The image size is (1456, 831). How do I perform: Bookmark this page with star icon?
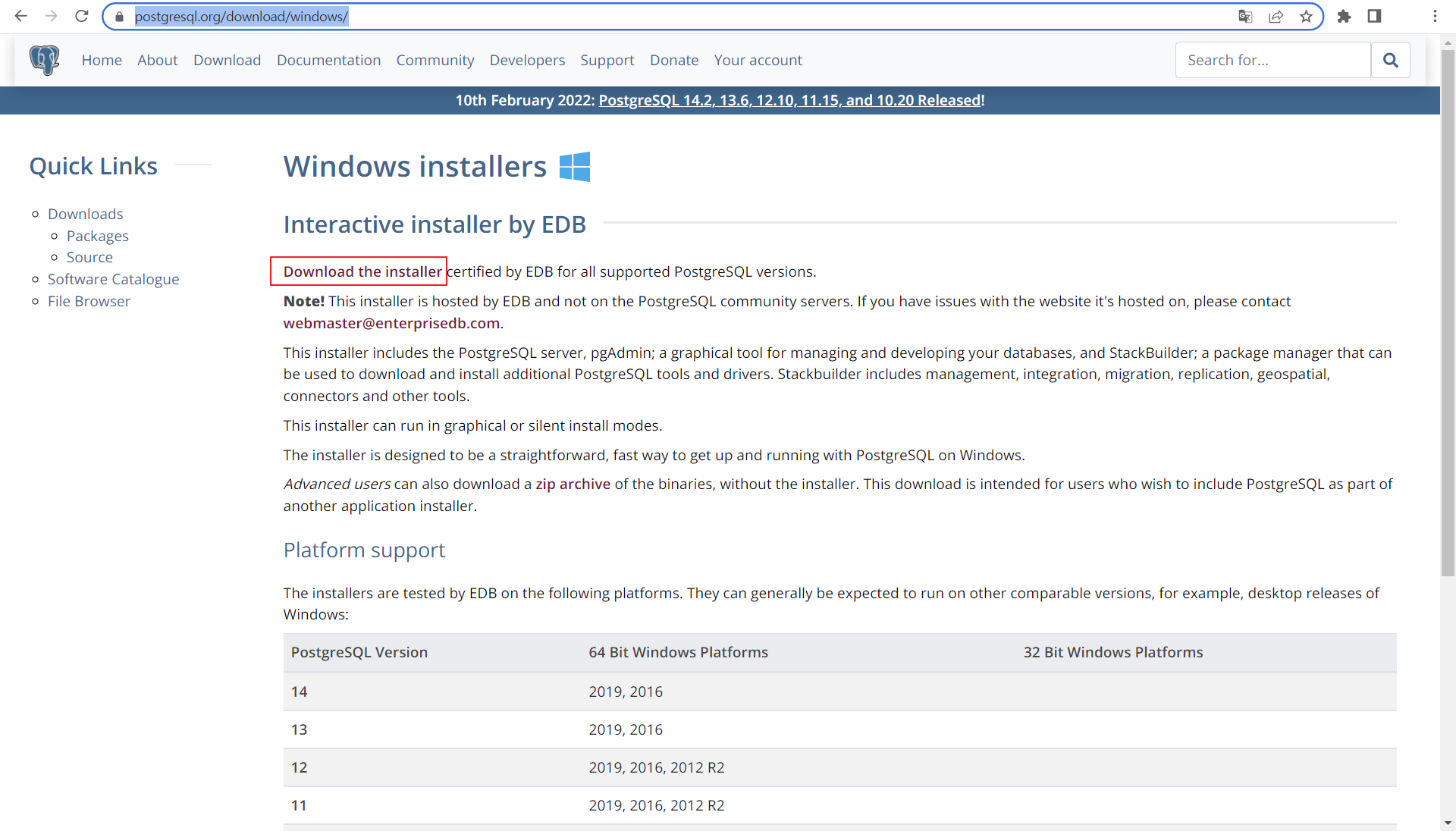click(1306, 17)
